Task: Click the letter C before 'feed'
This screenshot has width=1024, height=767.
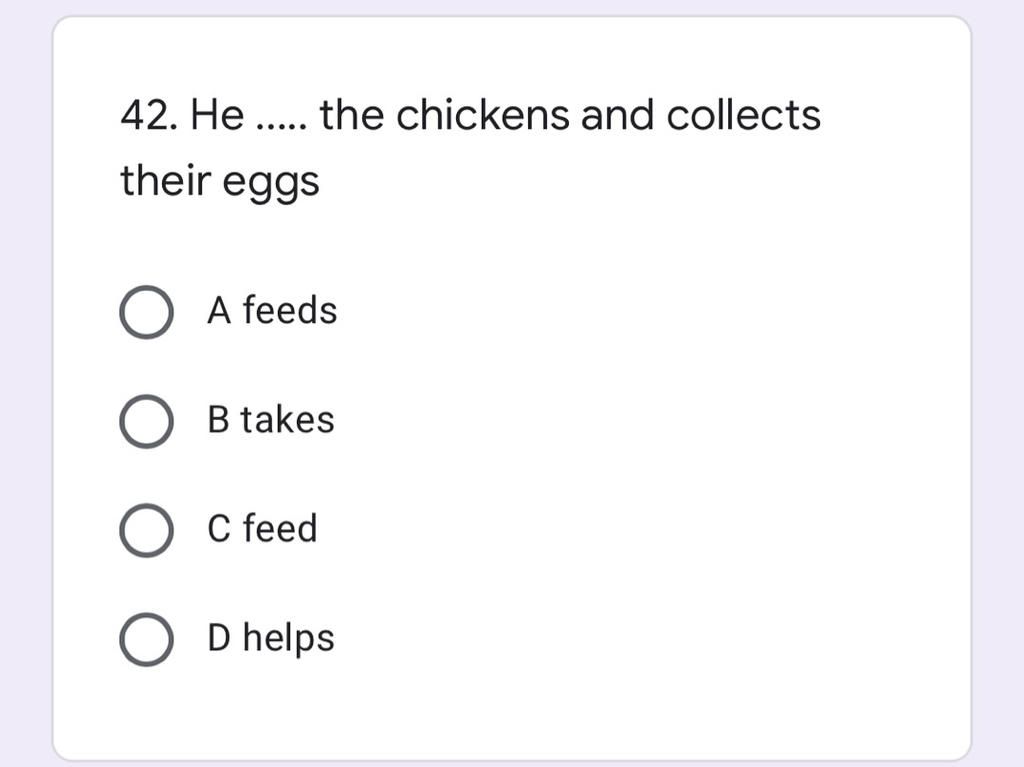Action: tap(219, 529)
